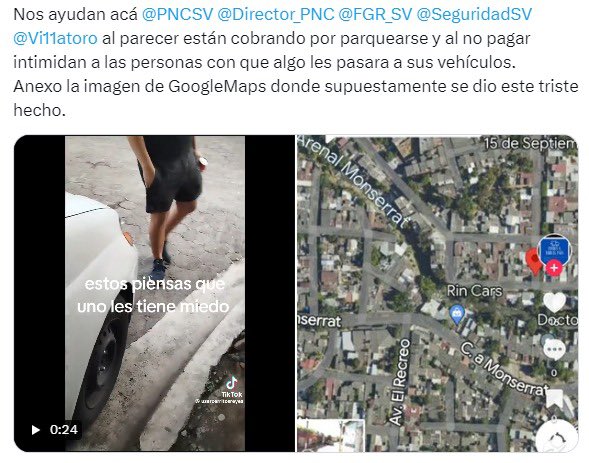
Task: Select the blue Rin Cars map marker
Action: [x=457, y=314]
